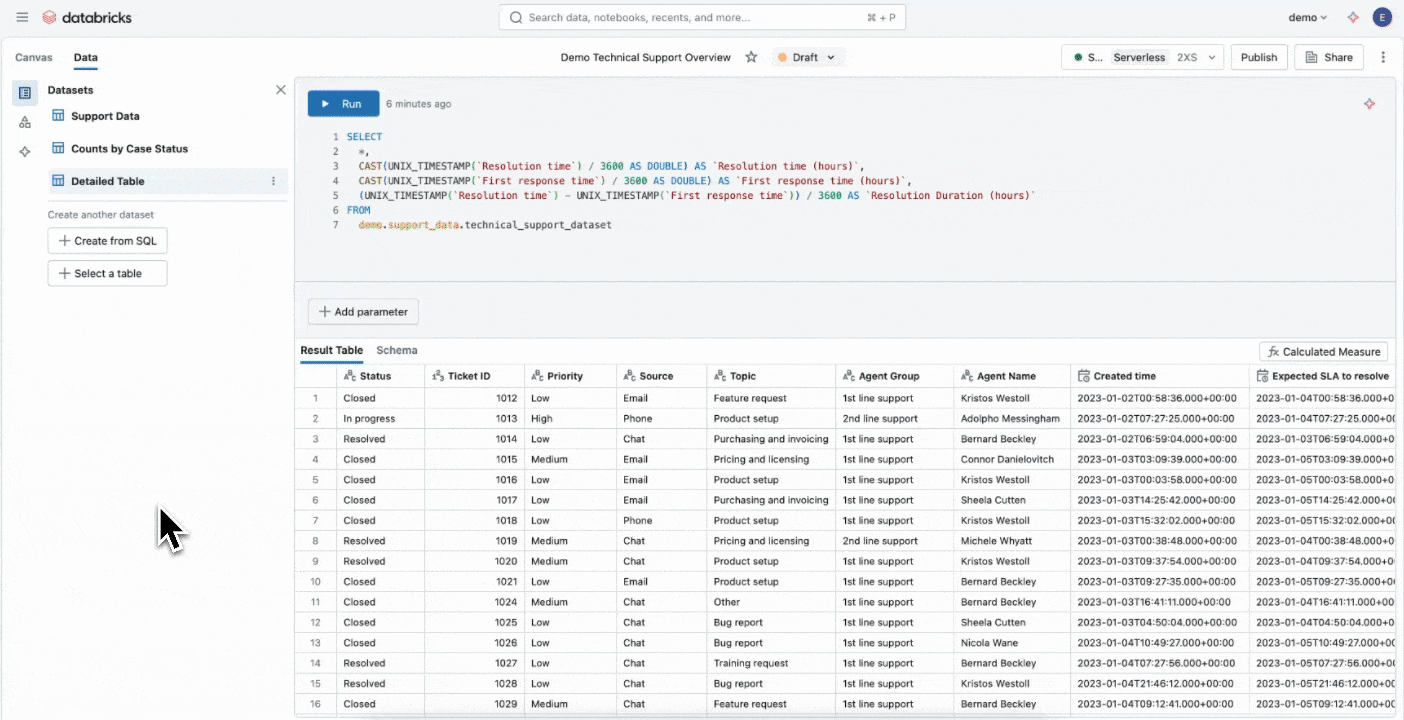1404x720 pixels.
Task: Click the search data and notebooks field
Action: coord(702,17)
